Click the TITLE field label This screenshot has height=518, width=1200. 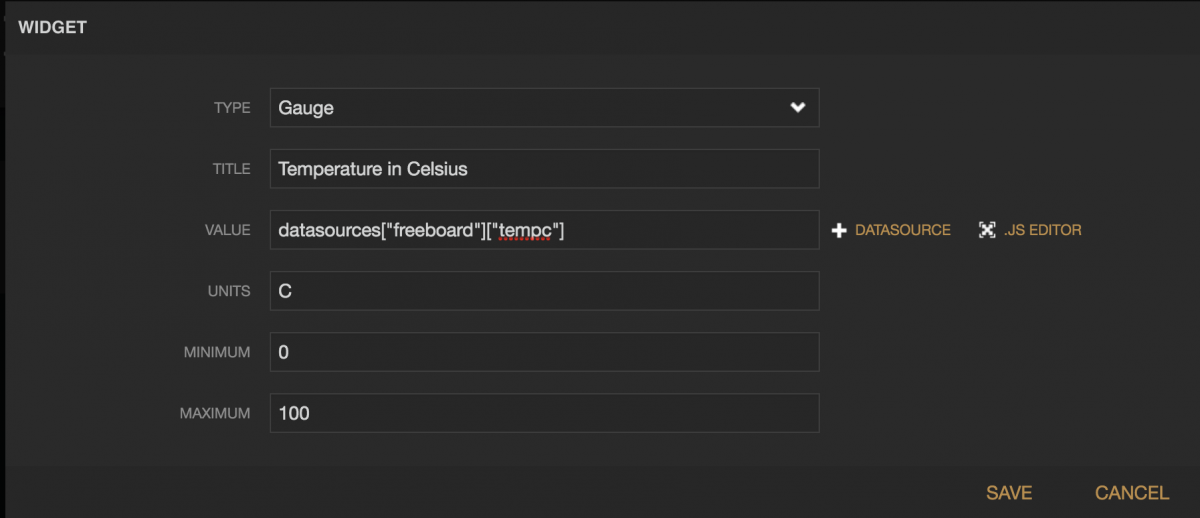231,169
